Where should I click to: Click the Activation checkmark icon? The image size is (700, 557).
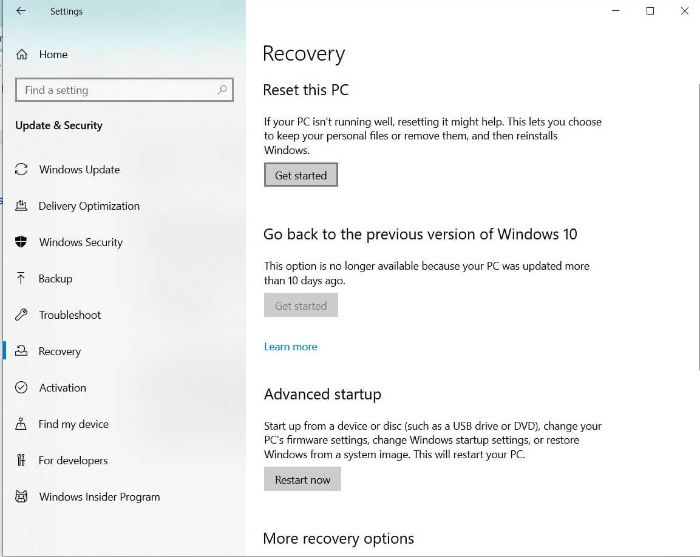[x=22, y=388]
